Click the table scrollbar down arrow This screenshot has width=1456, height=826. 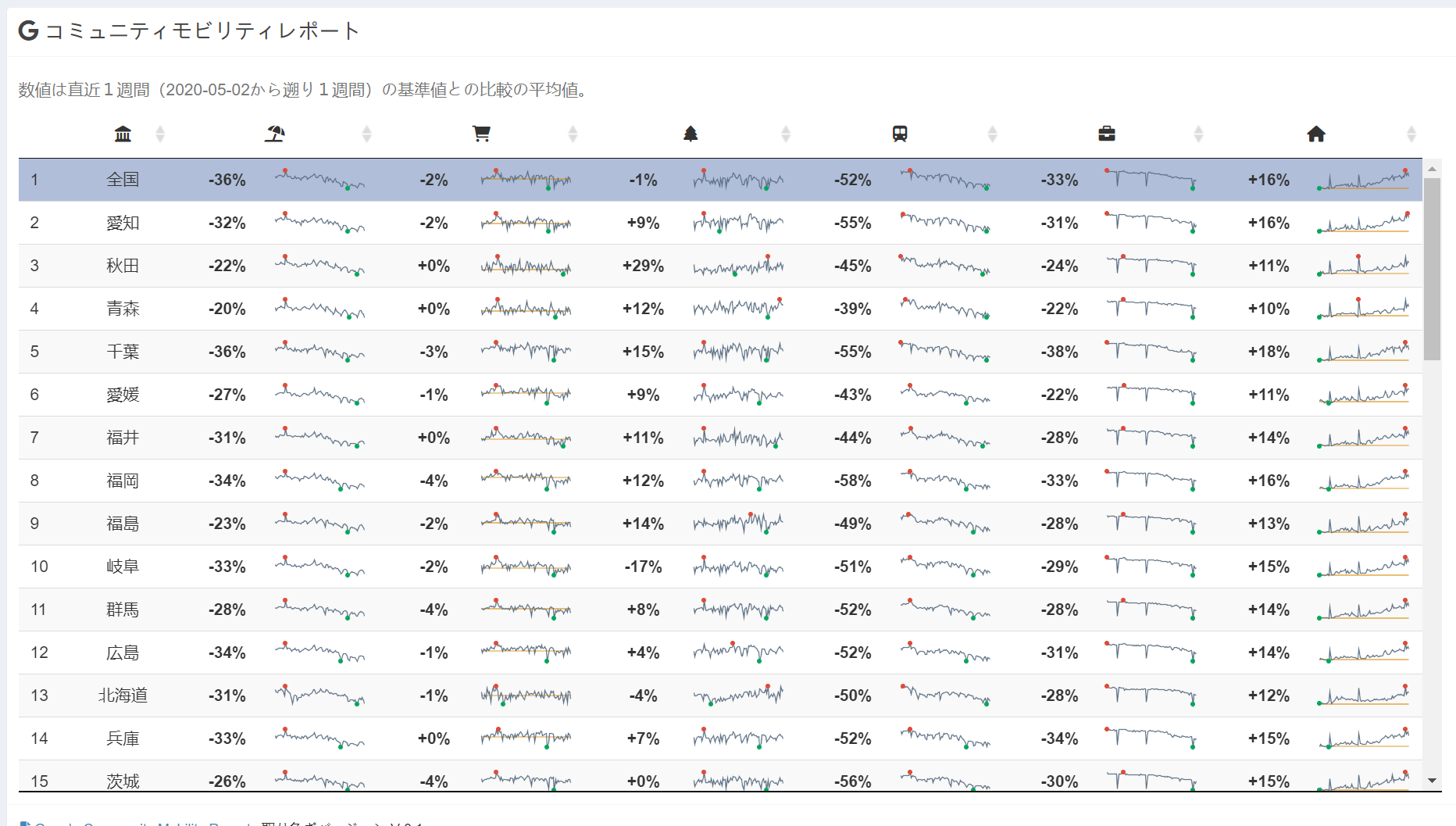[x=1432, y=780]
